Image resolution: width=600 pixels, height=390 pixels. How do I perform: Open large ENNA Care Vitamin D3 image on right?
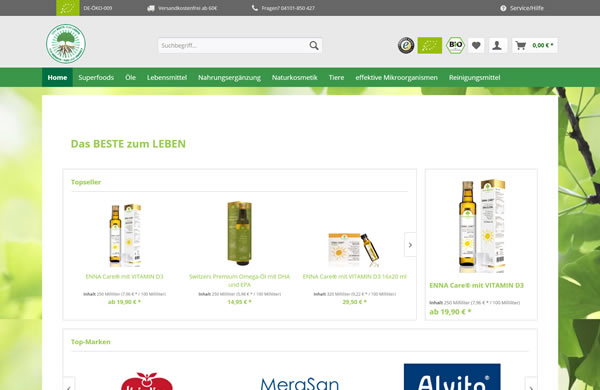481,226
